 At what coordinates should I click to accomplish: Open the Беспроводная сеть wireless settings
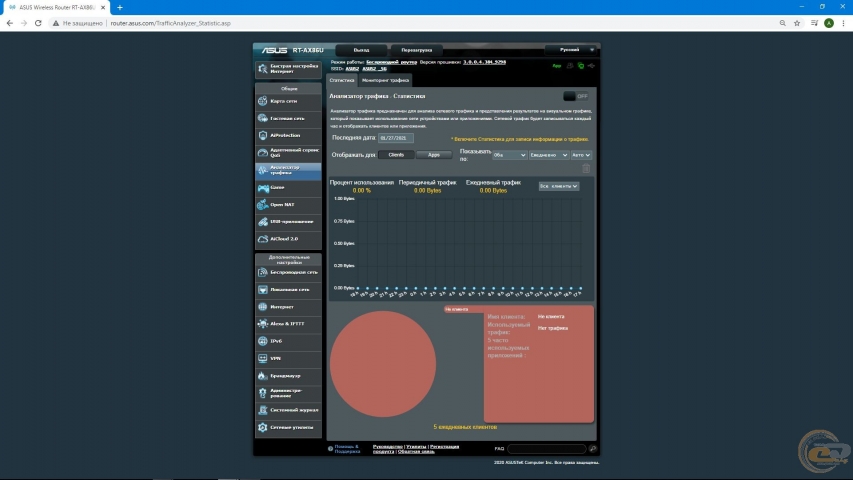point(288,273)
